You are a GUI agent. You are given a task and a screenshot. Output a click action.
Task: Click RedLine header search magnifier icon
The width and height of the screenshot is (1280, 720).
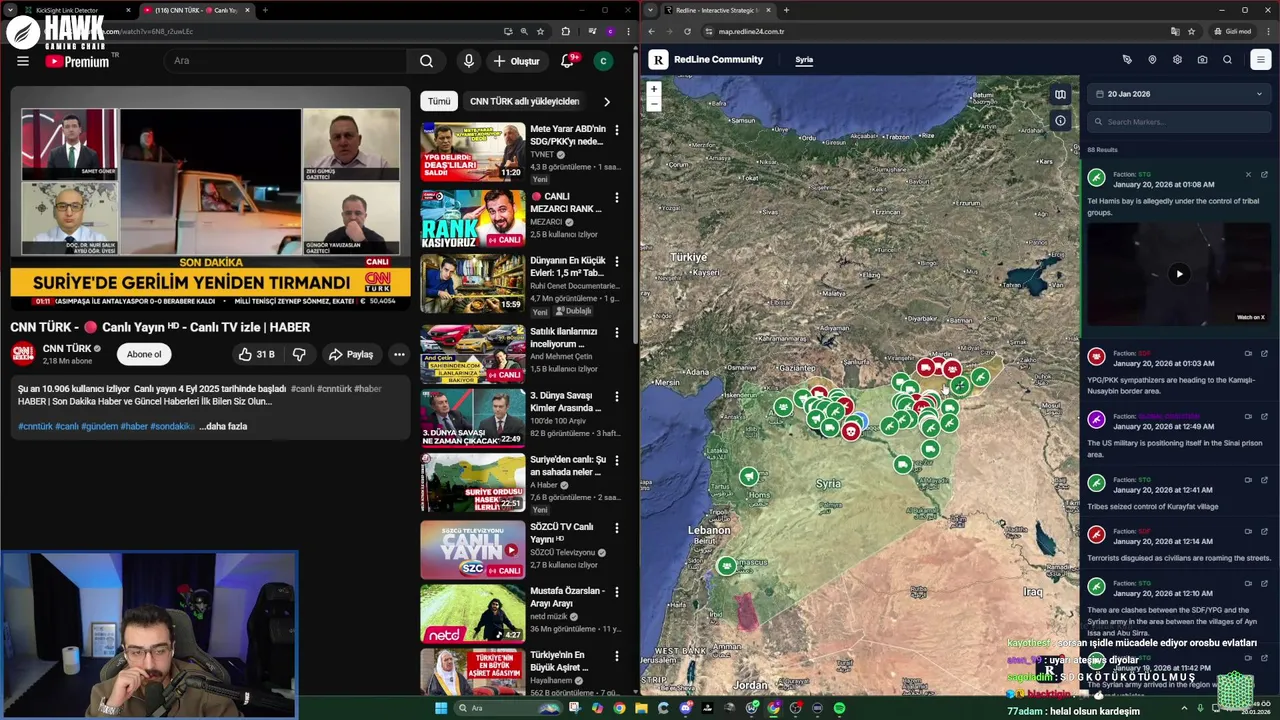pos(1227,60)
